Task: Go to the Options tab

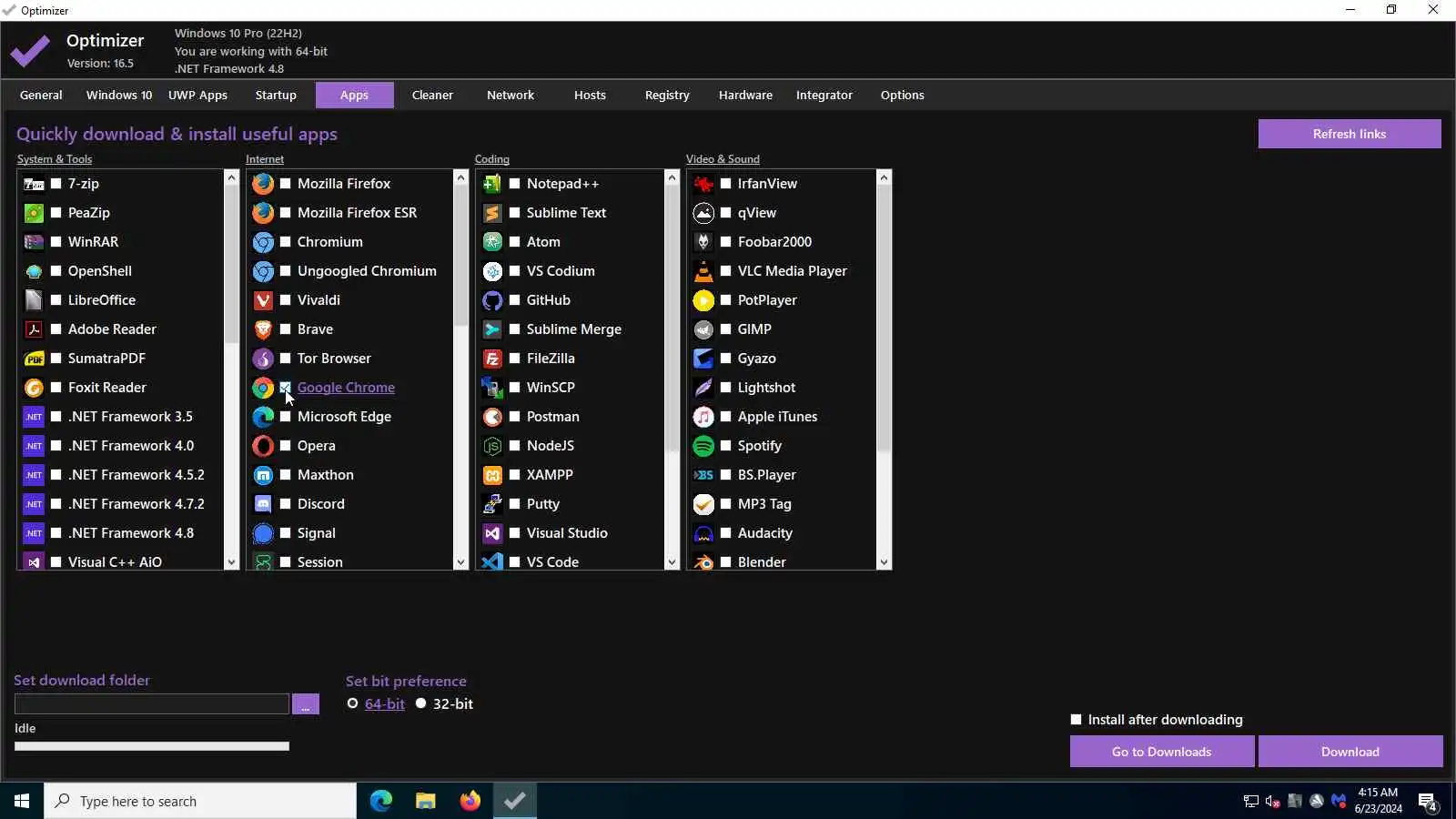Action: (x=903, y=95)
